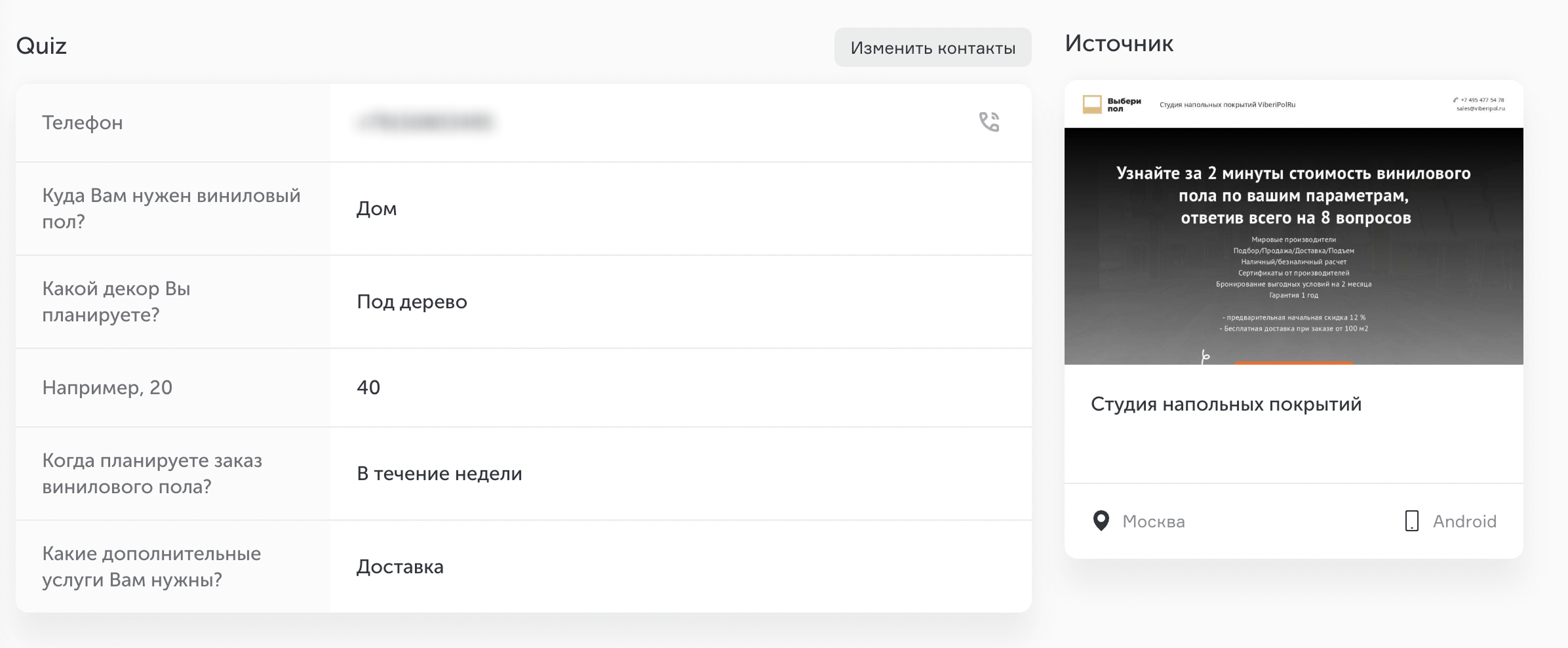Click the Изменить контакты button

tap(933, 47)
